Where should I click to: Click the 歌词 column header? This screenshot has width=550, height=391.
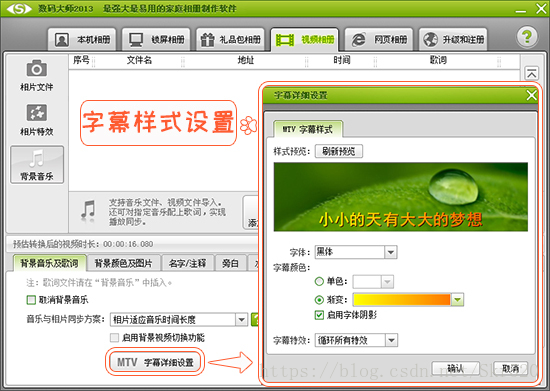pos(438,60)
